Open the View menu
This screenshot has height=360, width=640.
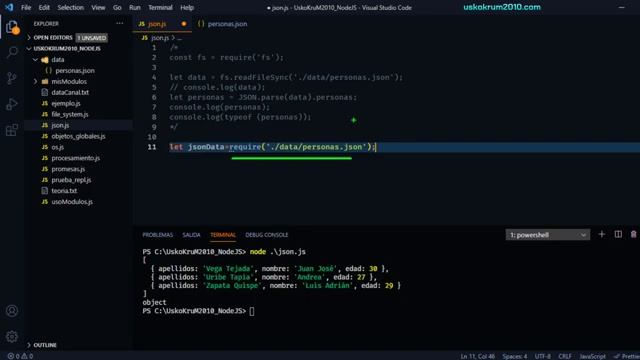coord(98,7)
